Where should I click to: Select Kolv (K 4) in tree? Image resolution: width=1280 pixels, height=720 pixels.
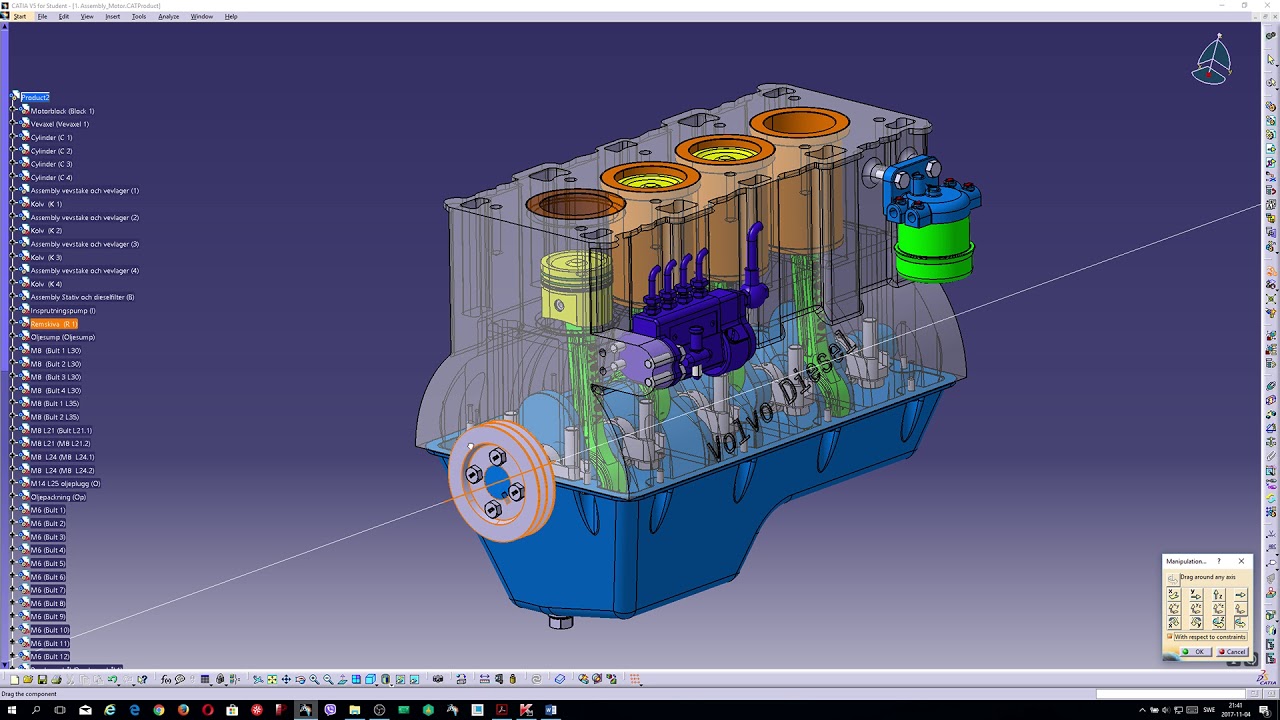pyautogui.click(x=46, y=284)
